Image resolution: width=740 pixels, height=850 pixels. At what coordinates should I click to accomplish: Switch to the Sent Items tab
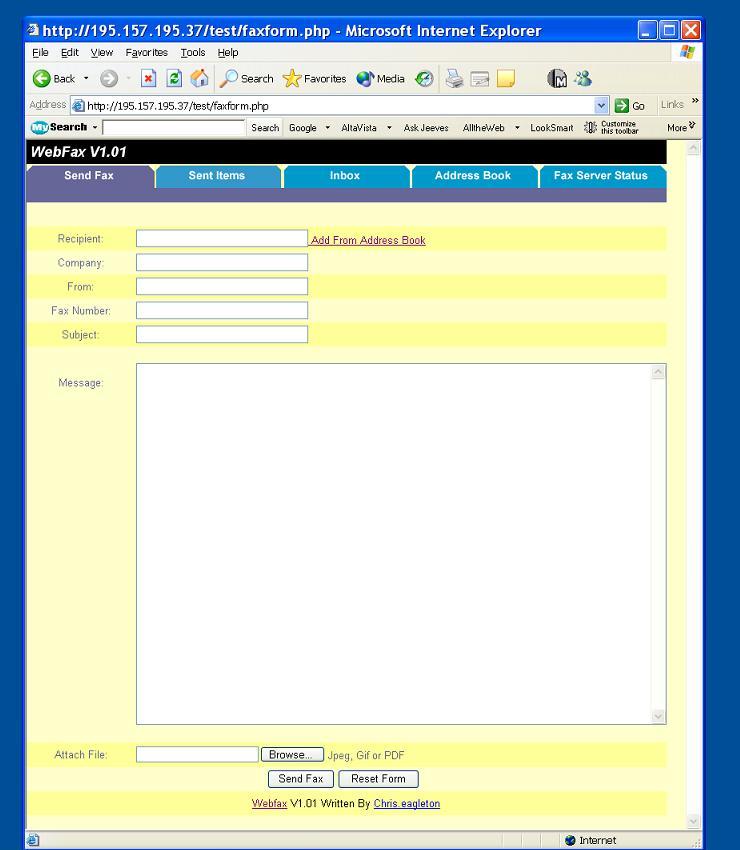coord(217,176)
